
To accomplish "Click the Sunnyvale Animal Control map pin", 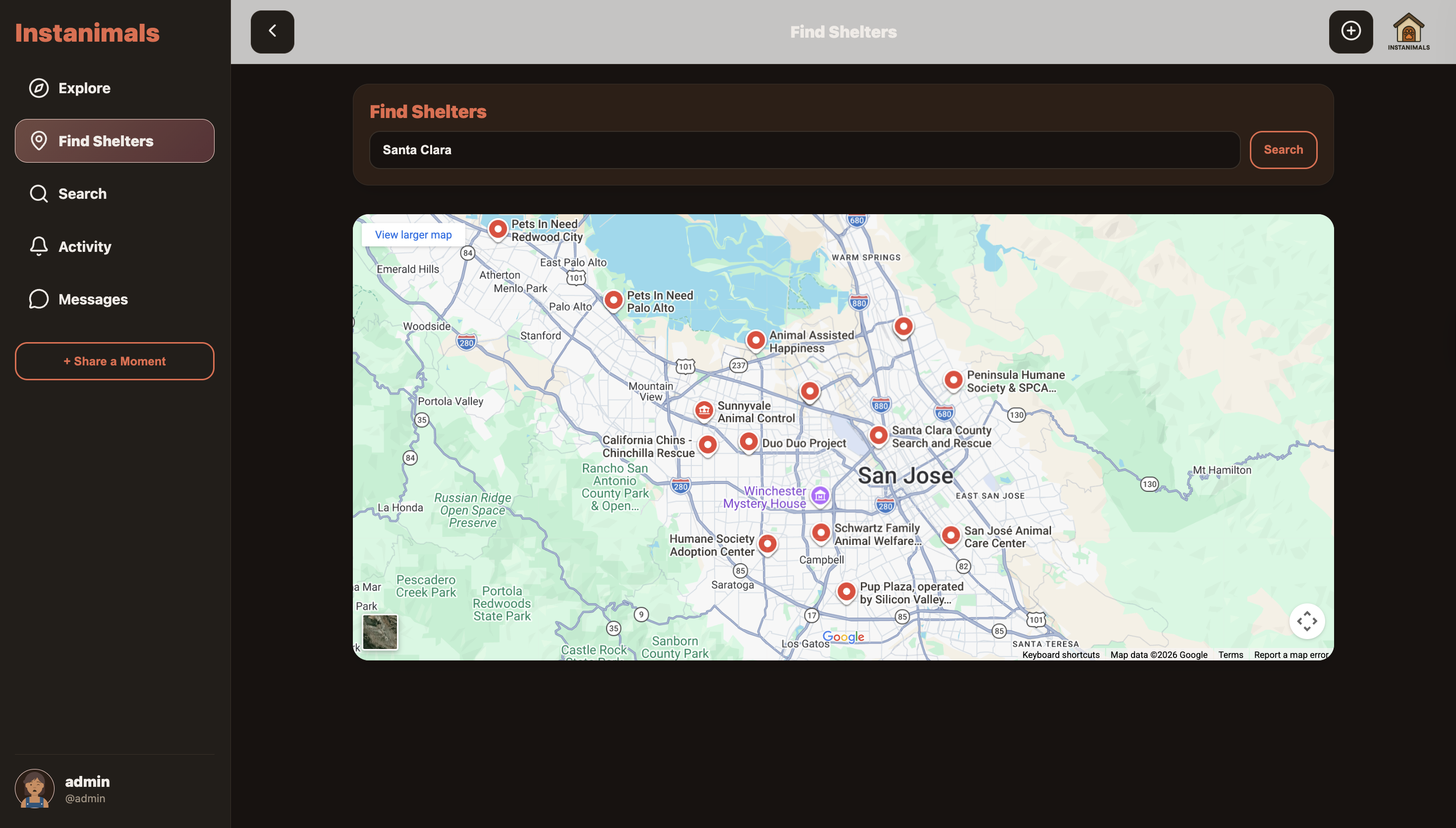I will pyautogui.click(x=704, y=410).
